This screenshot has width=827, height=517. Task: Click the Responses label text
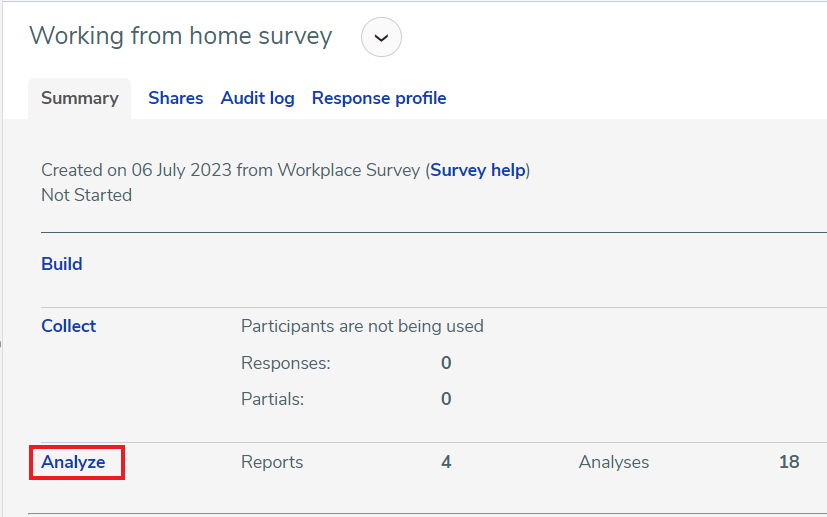(286, 363)
